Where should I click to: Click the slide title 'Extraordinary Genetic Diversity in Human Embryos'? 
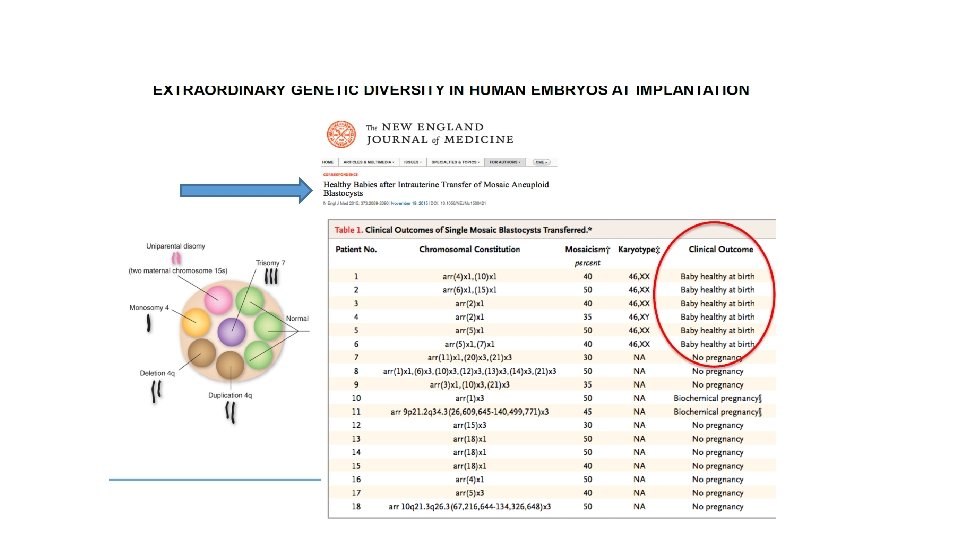(x=451, y=91)
